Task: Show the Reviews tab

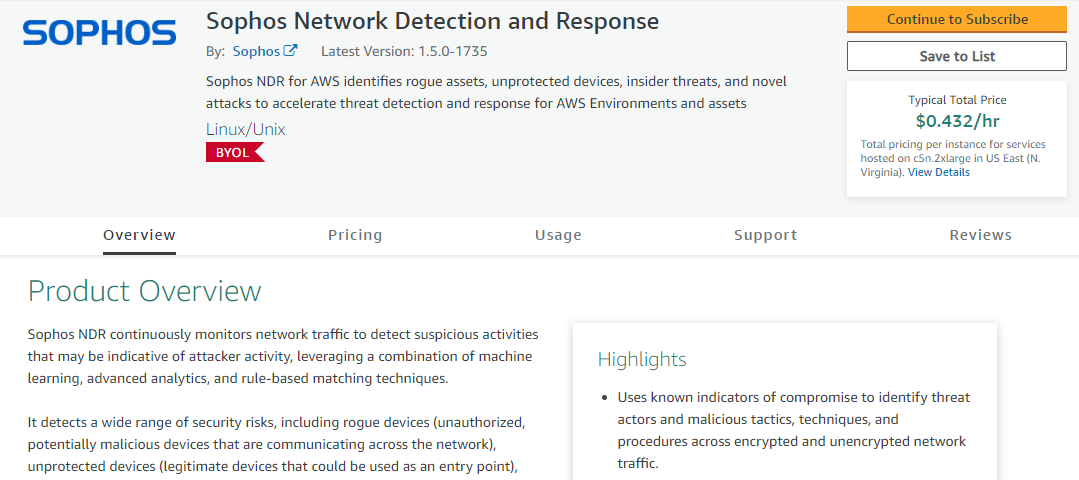Action: [980, 235]
